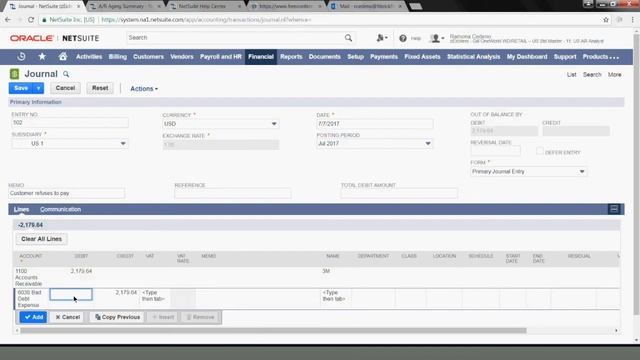The image size is (640, 360).
Task: Open the Financial menu
Action: (x=261, y=57)
